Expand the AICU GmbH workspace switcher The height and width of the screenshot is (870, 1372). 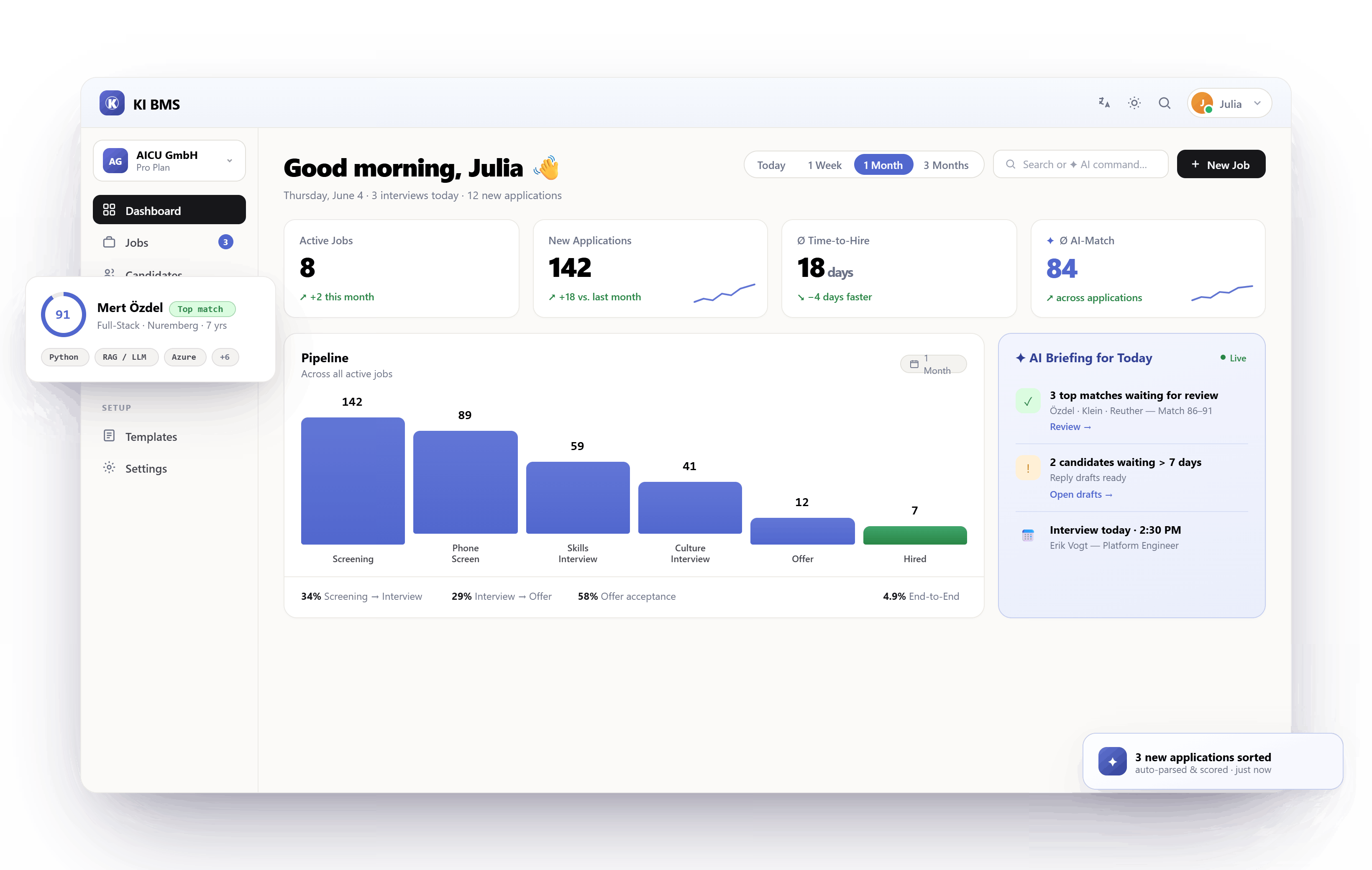pyautogui.click(x=169, y=161)
